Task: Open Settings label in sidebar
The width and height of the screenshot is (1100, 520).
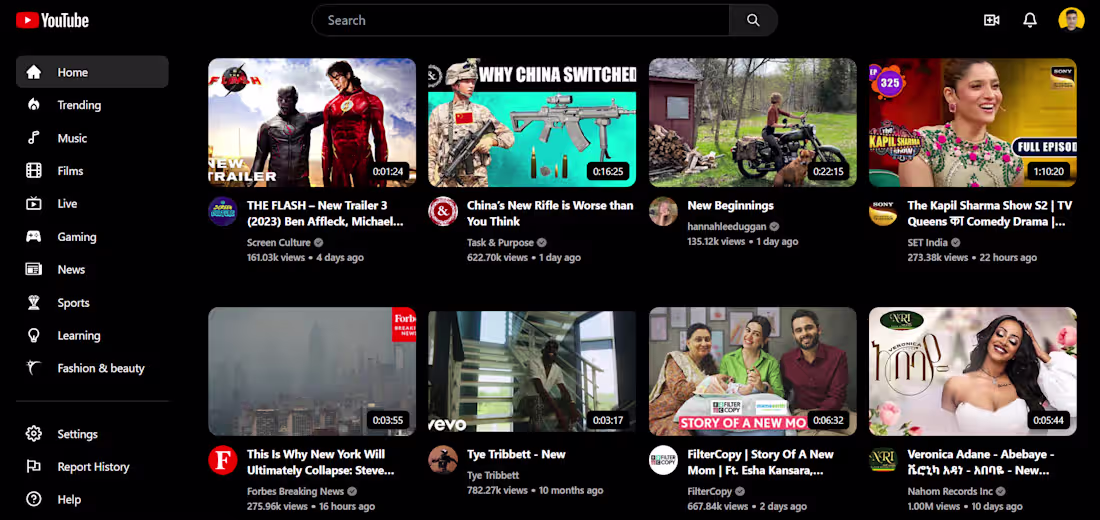Action: pyautogui.click(x=78, y=434)
